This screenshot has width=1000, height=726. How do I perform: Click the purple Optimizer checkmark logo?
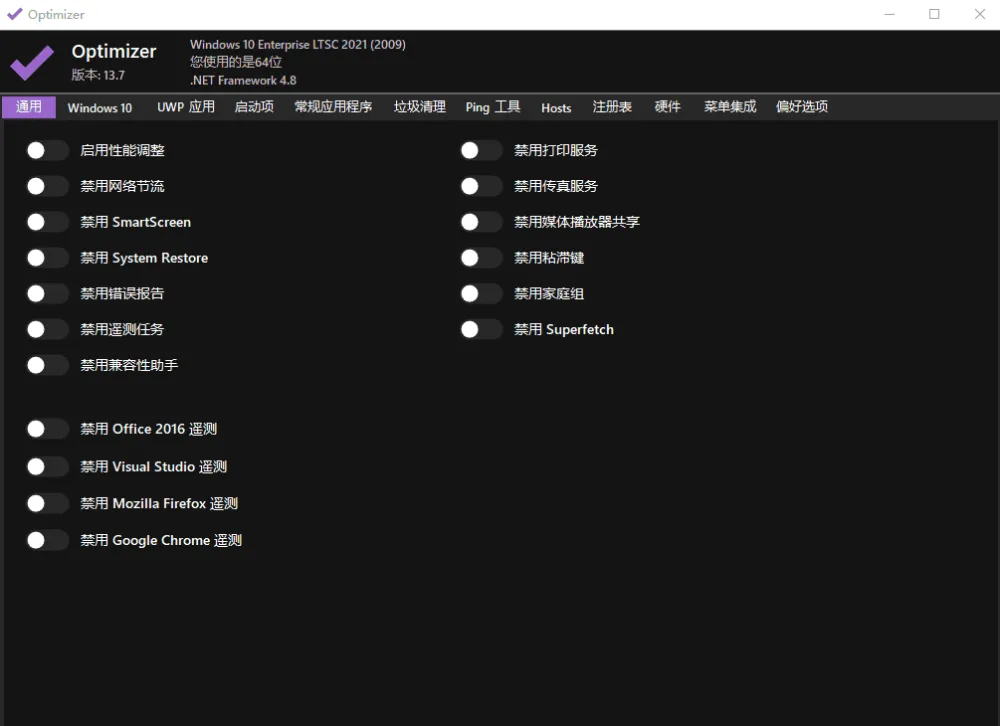click(x=31, y=62)
